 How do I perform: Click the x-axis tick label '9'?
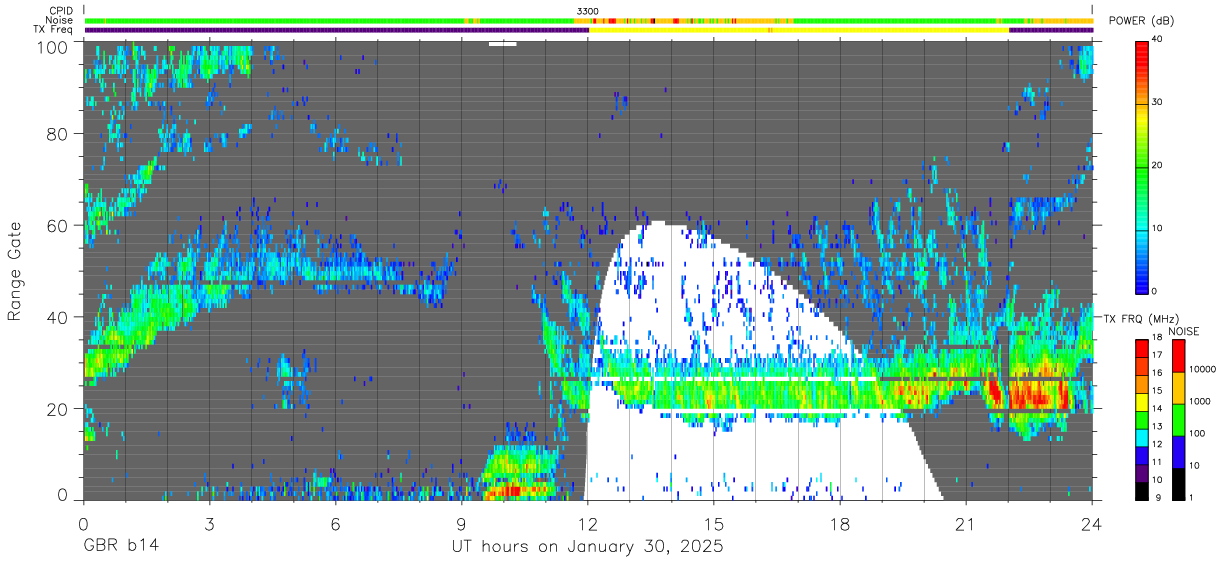[x=461, y=525]
